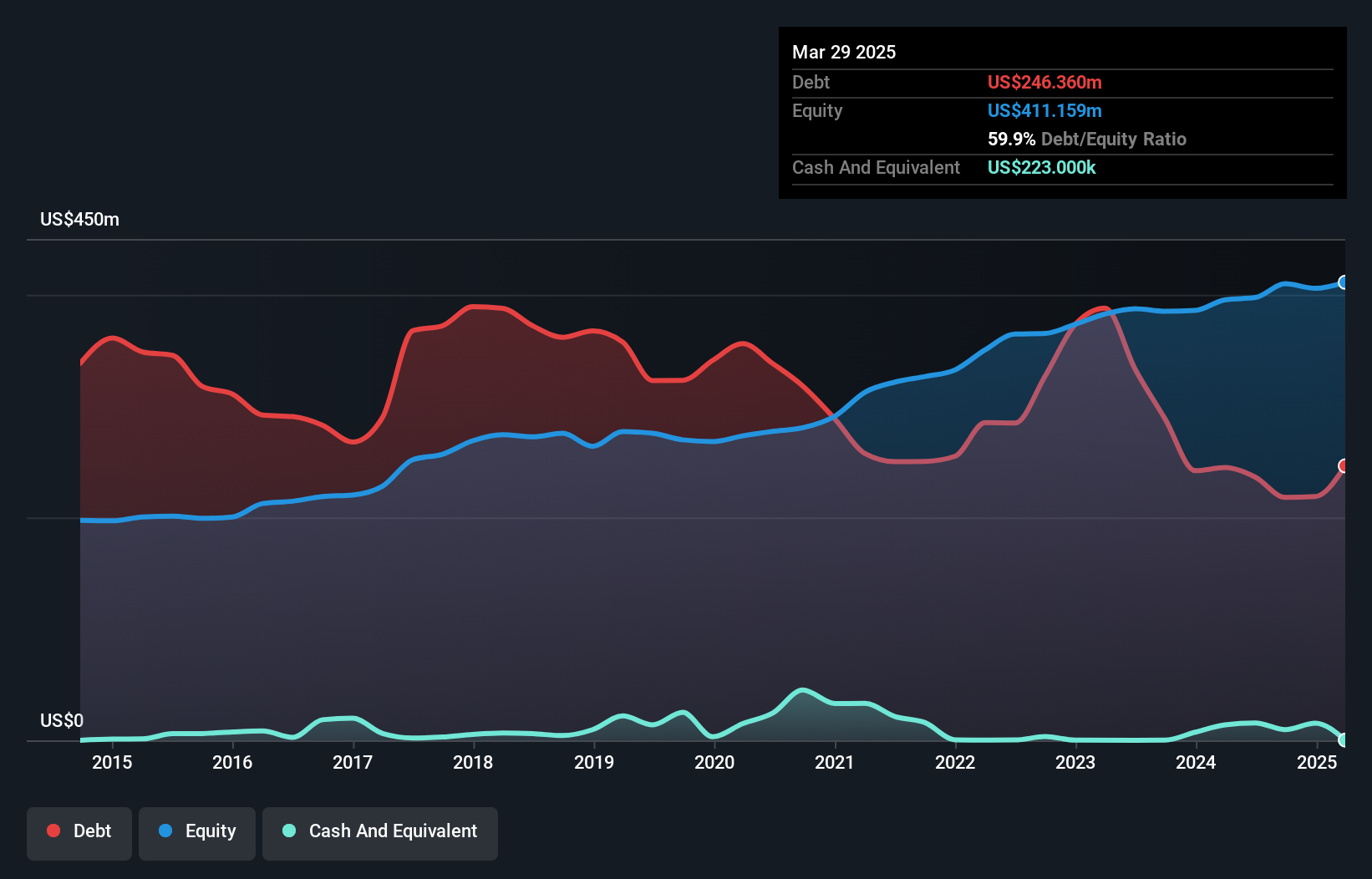Click the teal Cash And Equivalent dot
The image size is (1372, 879).
click(x=289, y=831)
